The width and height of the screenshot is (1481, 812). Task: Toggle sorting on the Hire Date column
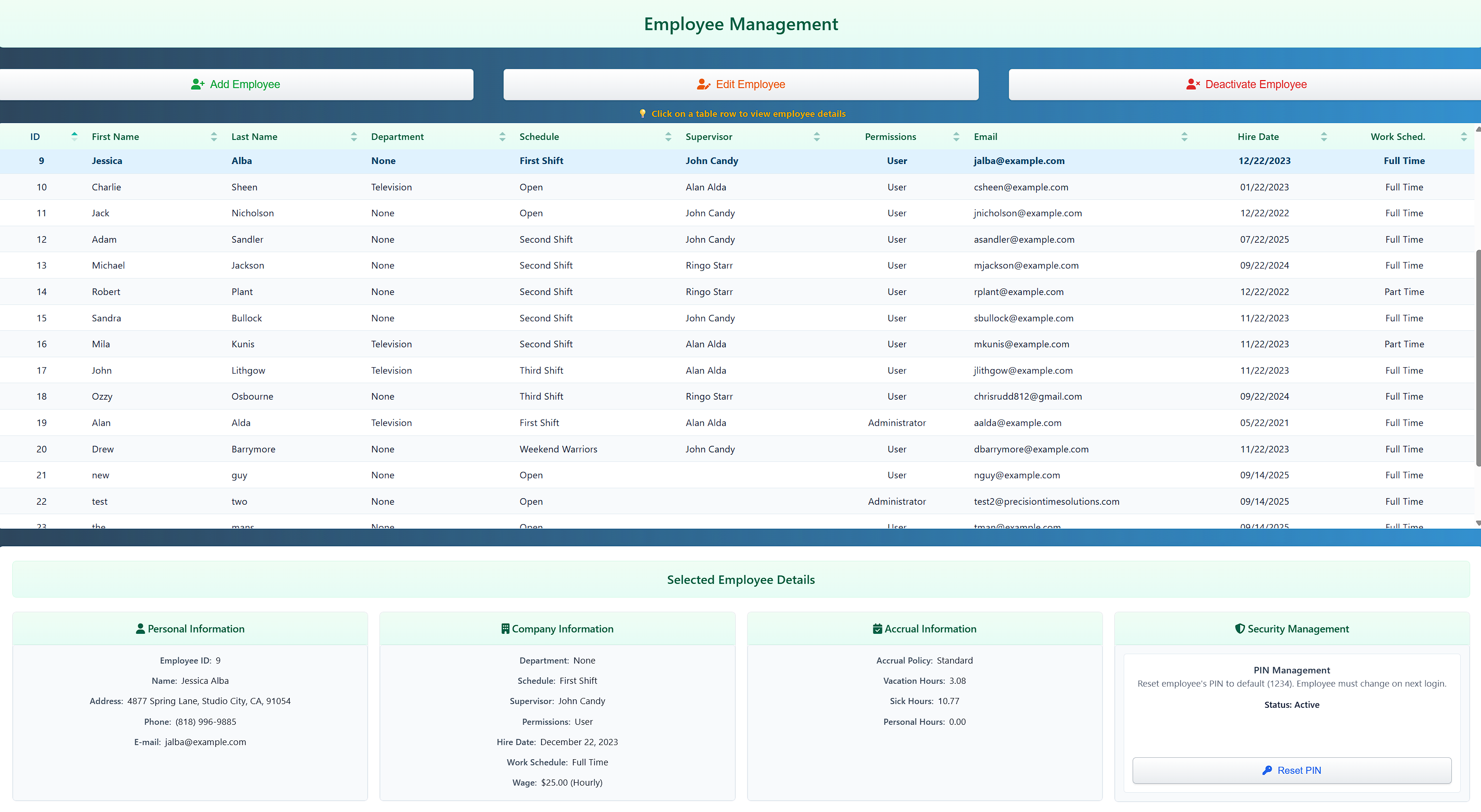(x=1324, y=136)
